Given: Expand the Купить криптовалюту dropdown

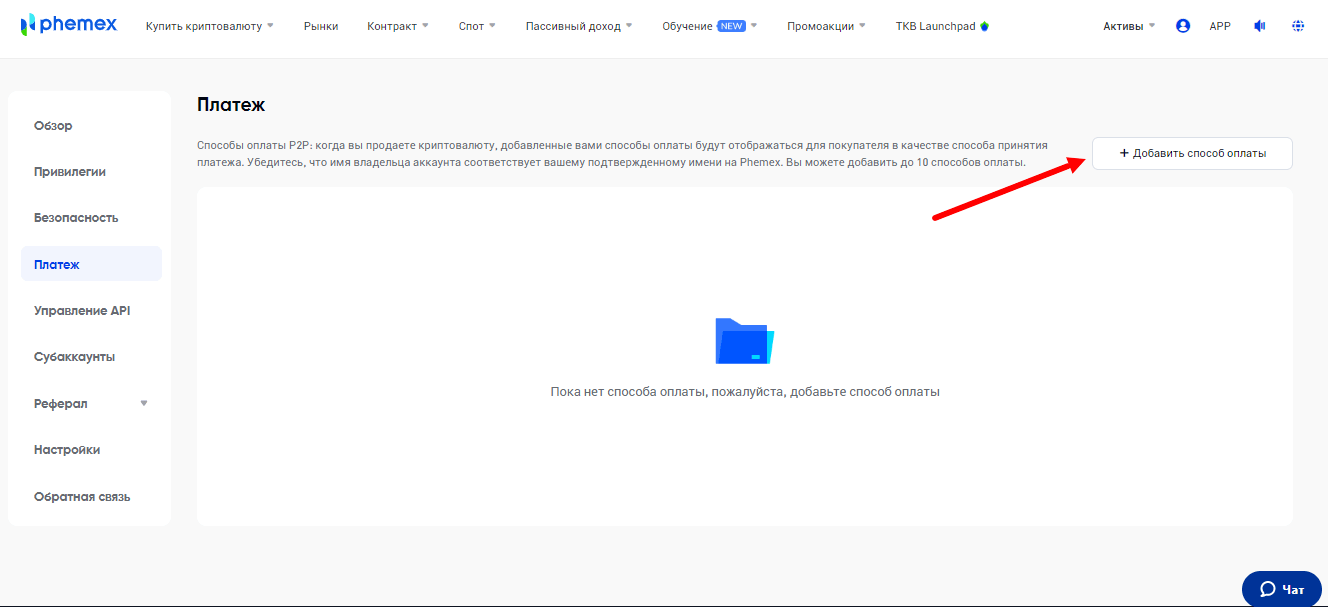Looking at the screenshot, I should 209,26.
